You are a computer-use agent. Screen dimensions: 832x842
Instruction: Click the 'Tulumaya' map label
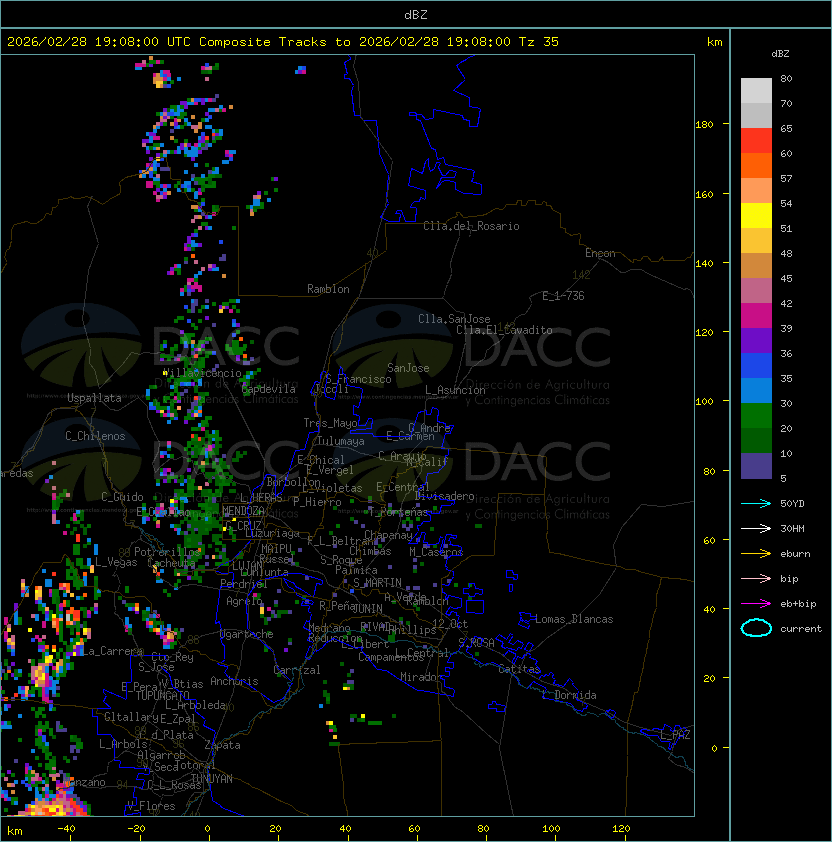pyautogui.click(x=341, y=441)
